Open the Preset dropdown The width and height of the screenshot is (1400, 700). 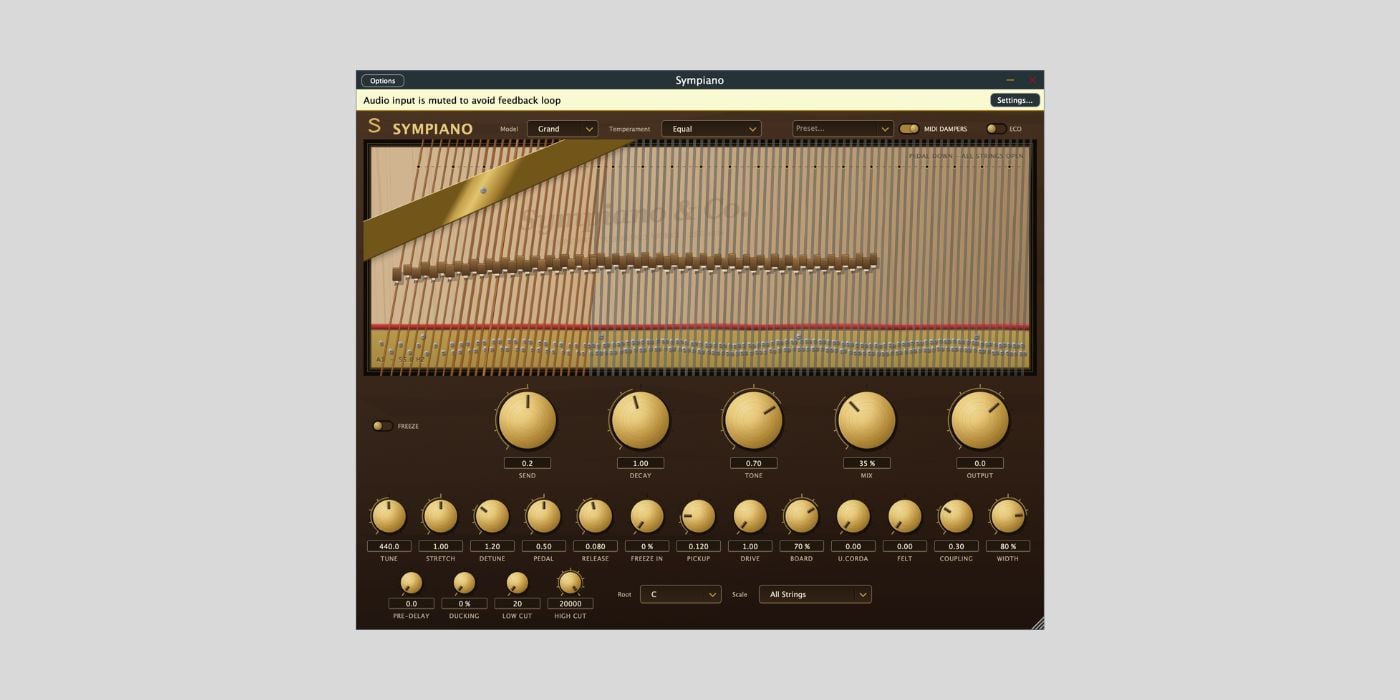(x=843, y=129)
